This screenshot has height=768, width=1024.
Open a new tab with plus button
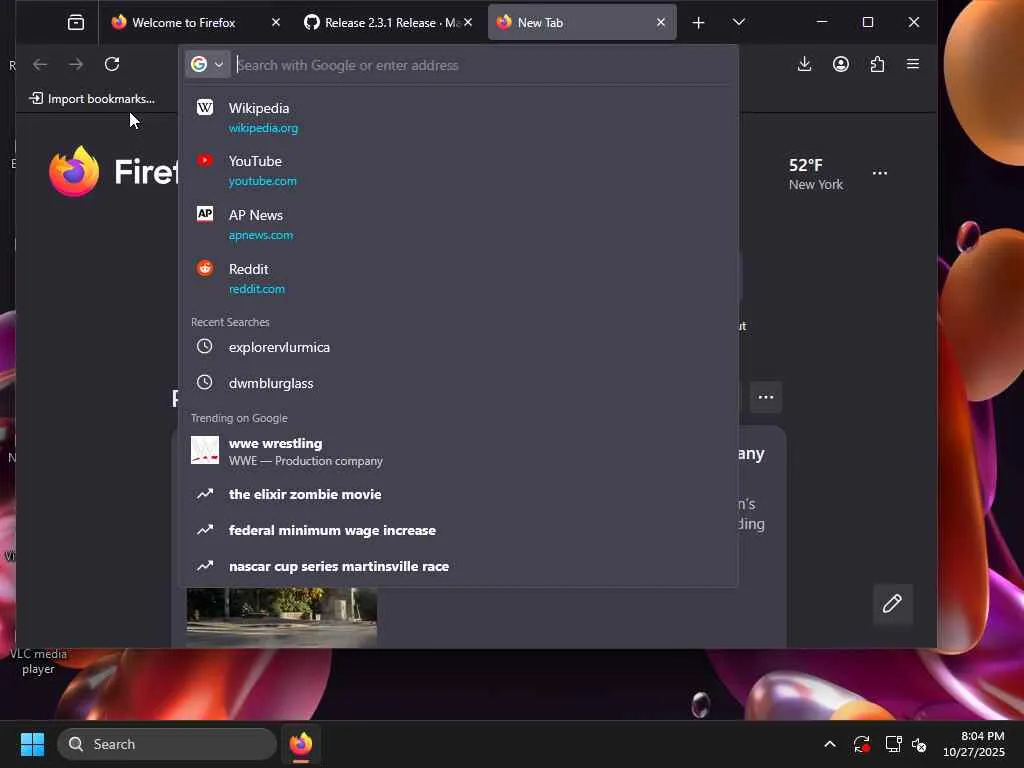(698, 23)
